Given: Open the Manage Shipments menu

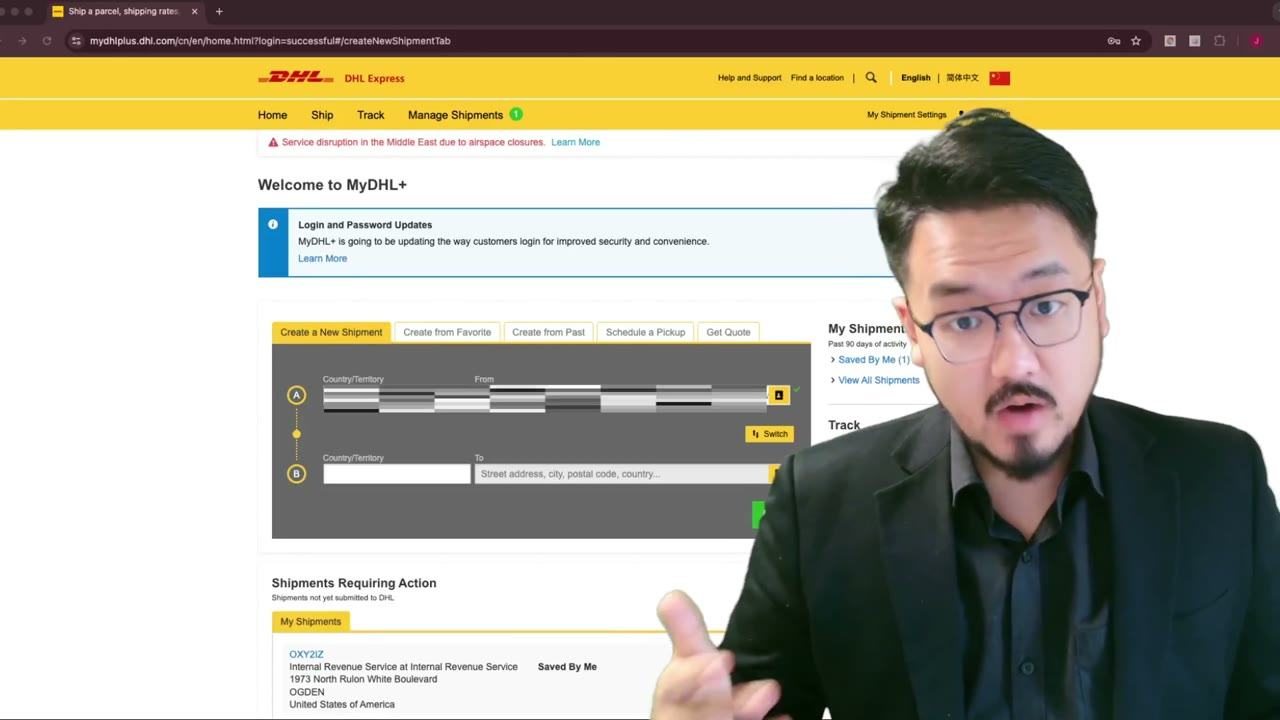Looking at the screenshot, I should (x=455, y=115).
